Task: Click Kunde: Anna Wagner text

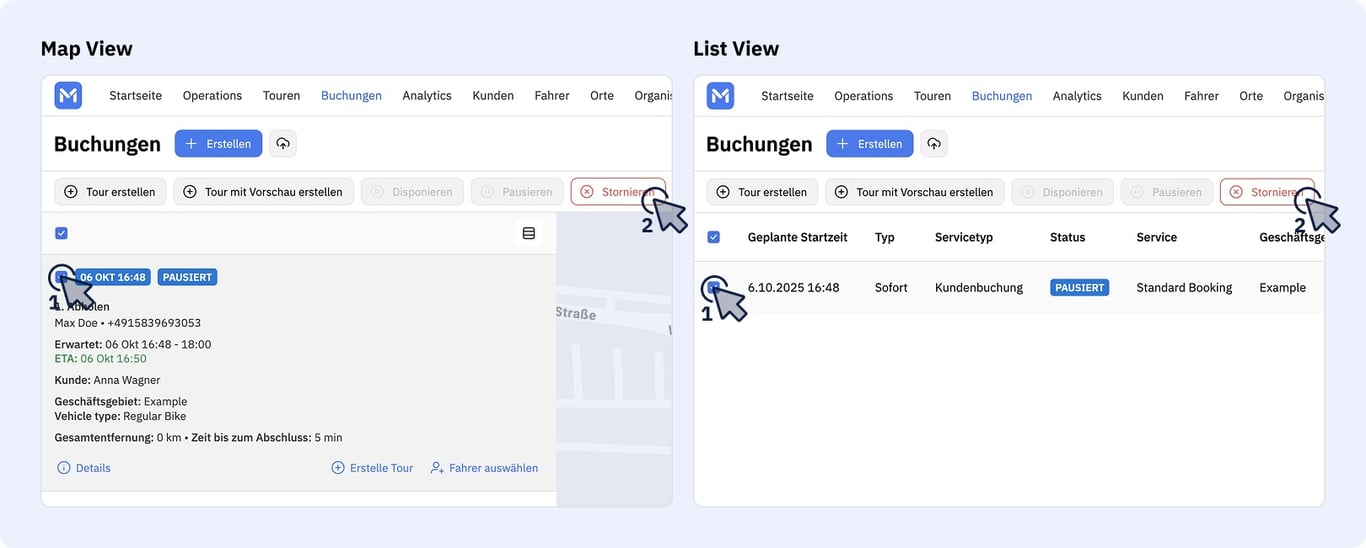Action: coord(107,380)
